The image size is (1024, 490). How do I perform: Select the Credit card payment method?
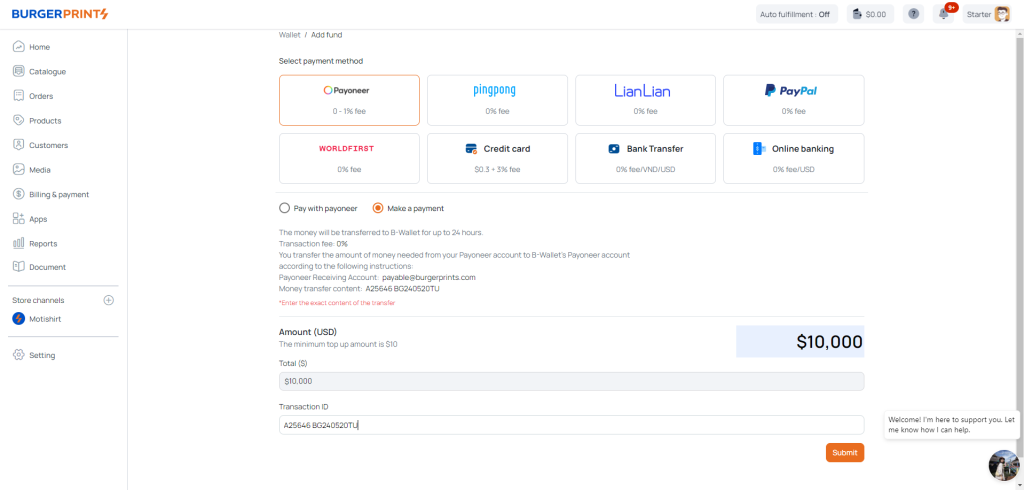click(x=497, y=158)
